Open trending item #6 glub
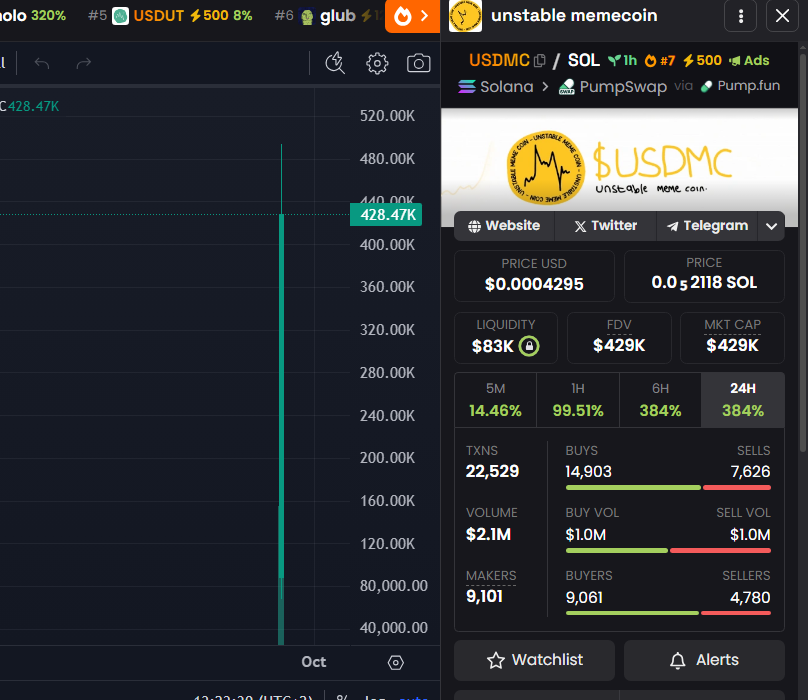 [x=329, y=16]
